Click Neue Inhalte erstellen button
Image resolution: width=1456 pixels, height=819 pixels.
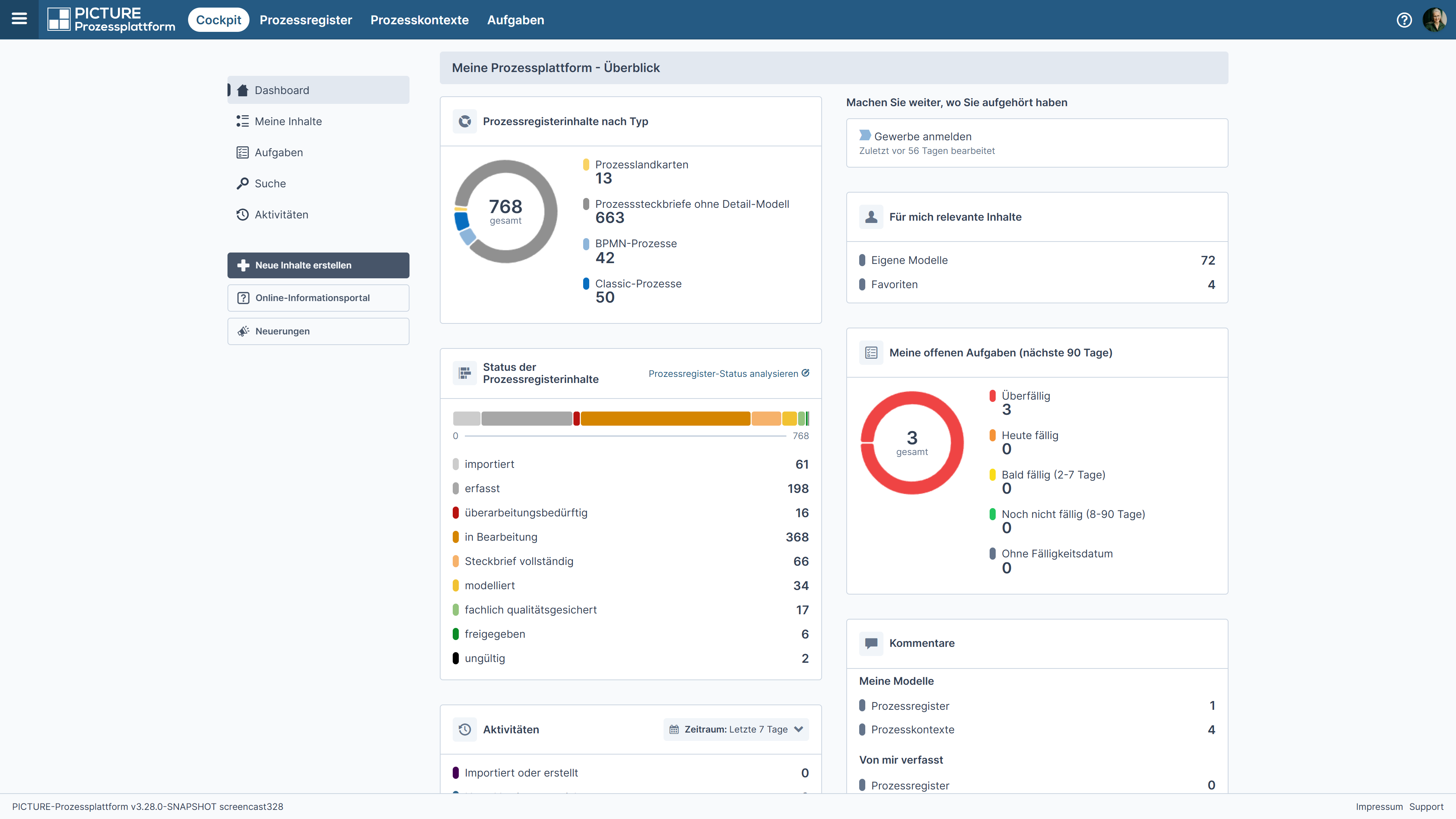click(318, 265)
